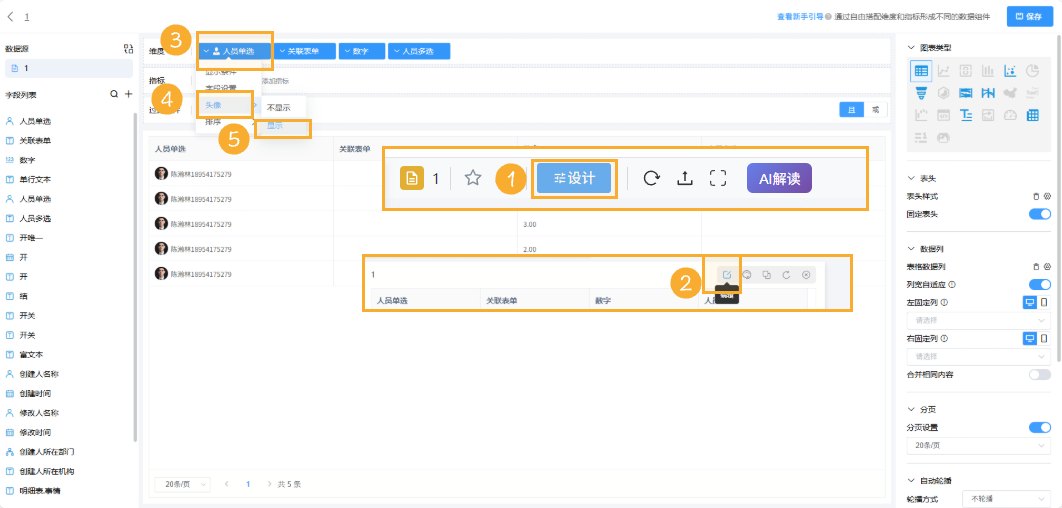Select the pie chart type icon
Screen dimensions: 1062x508
1033,70
